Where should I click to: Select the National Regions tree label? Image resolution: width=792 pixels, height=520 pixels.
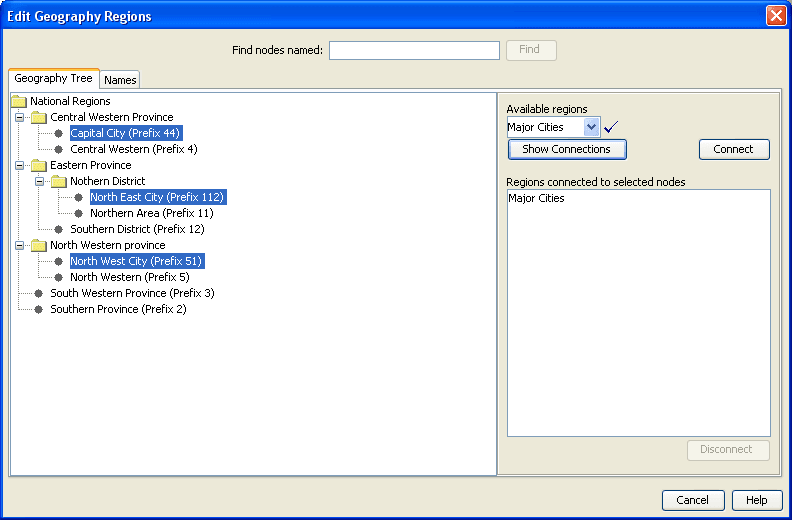coord(70,101)
